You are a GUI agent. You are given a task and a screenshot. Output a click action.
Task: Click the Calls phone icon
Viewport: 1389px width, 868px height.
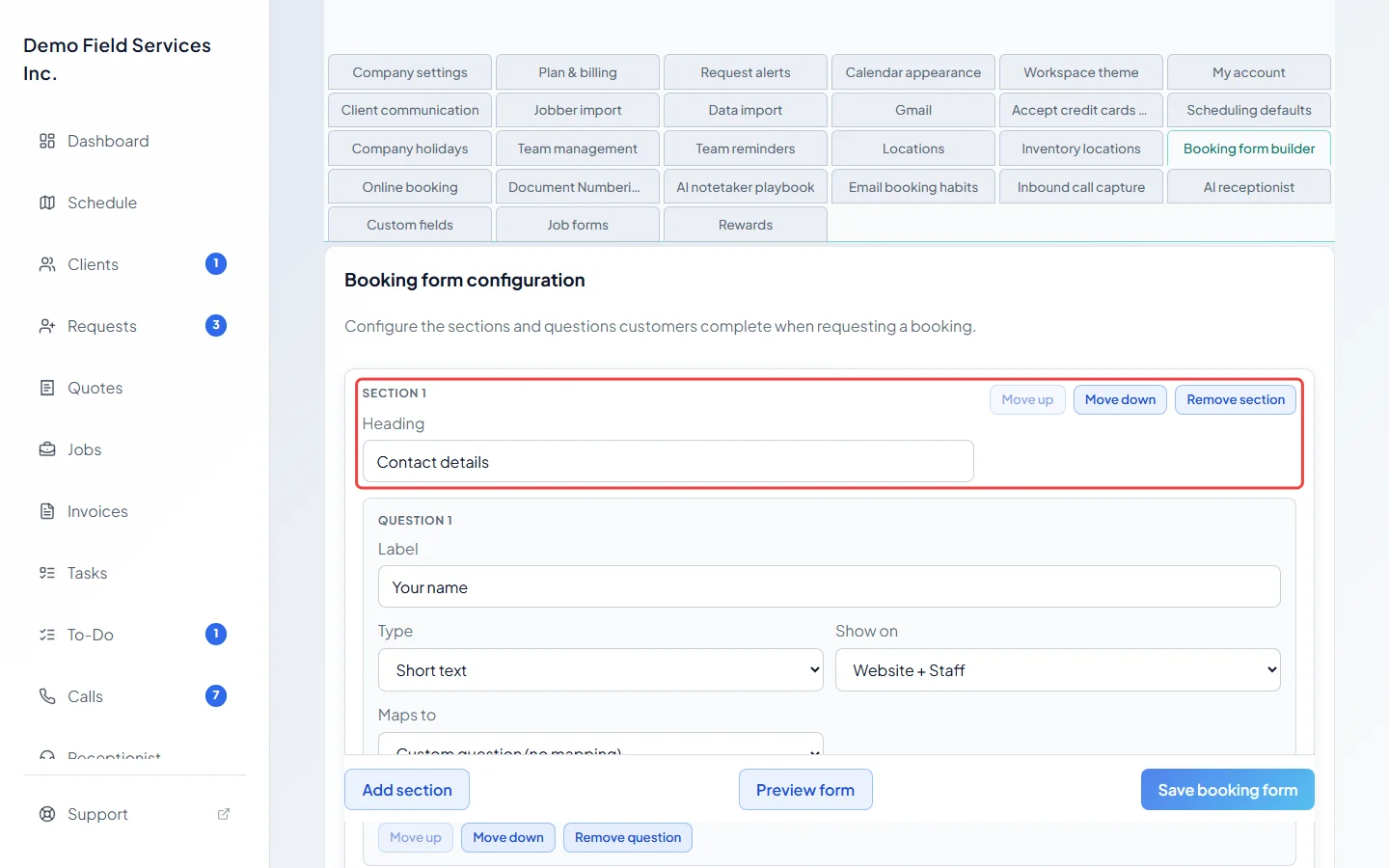pyautogui.click(x=47, y=696)
